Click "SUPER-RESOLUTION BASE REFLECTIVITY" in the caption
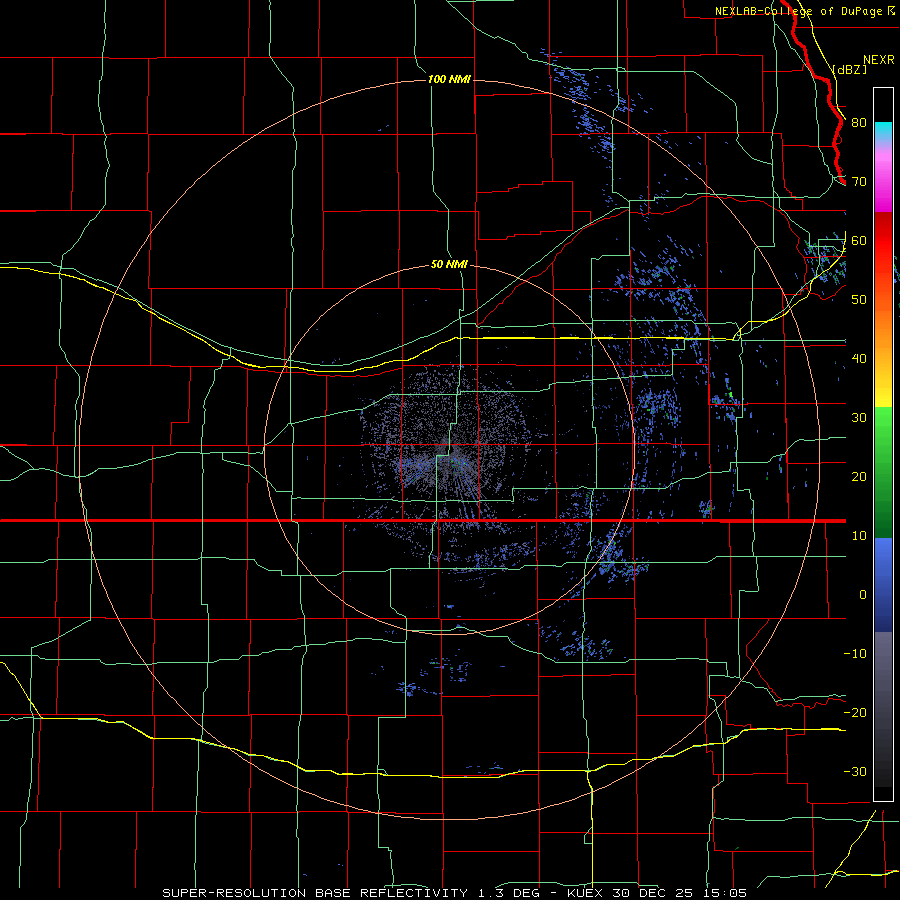 [x=315, y=893]
